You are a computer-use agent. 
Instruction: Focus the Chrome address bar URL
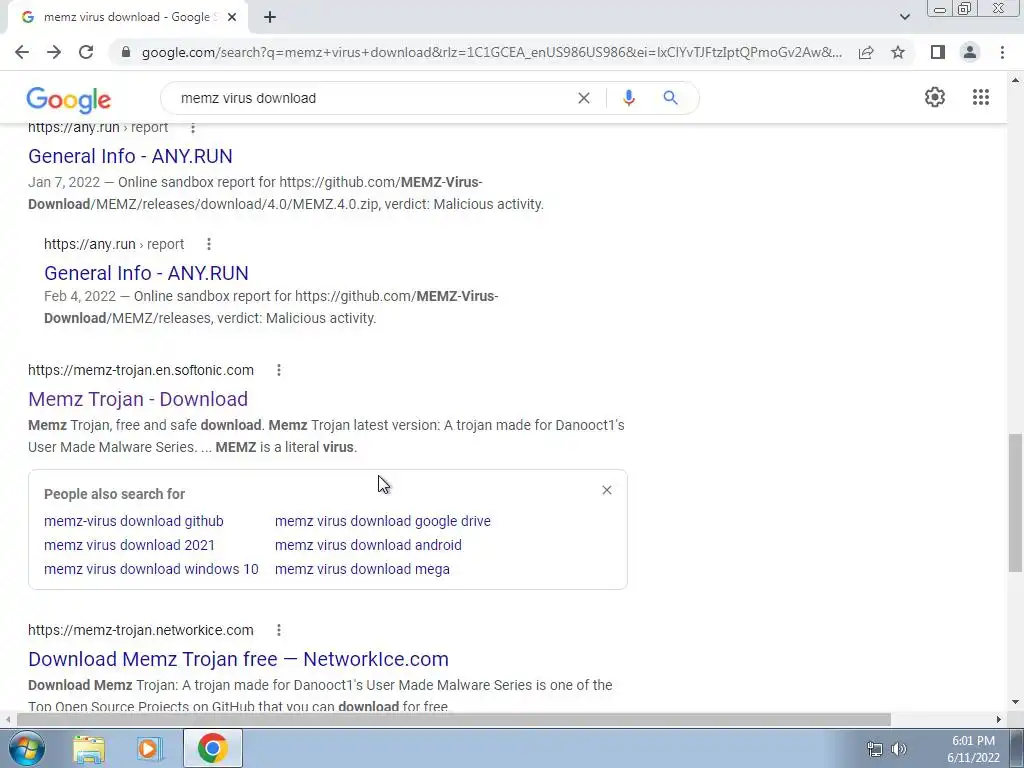(x=491, y=52)
